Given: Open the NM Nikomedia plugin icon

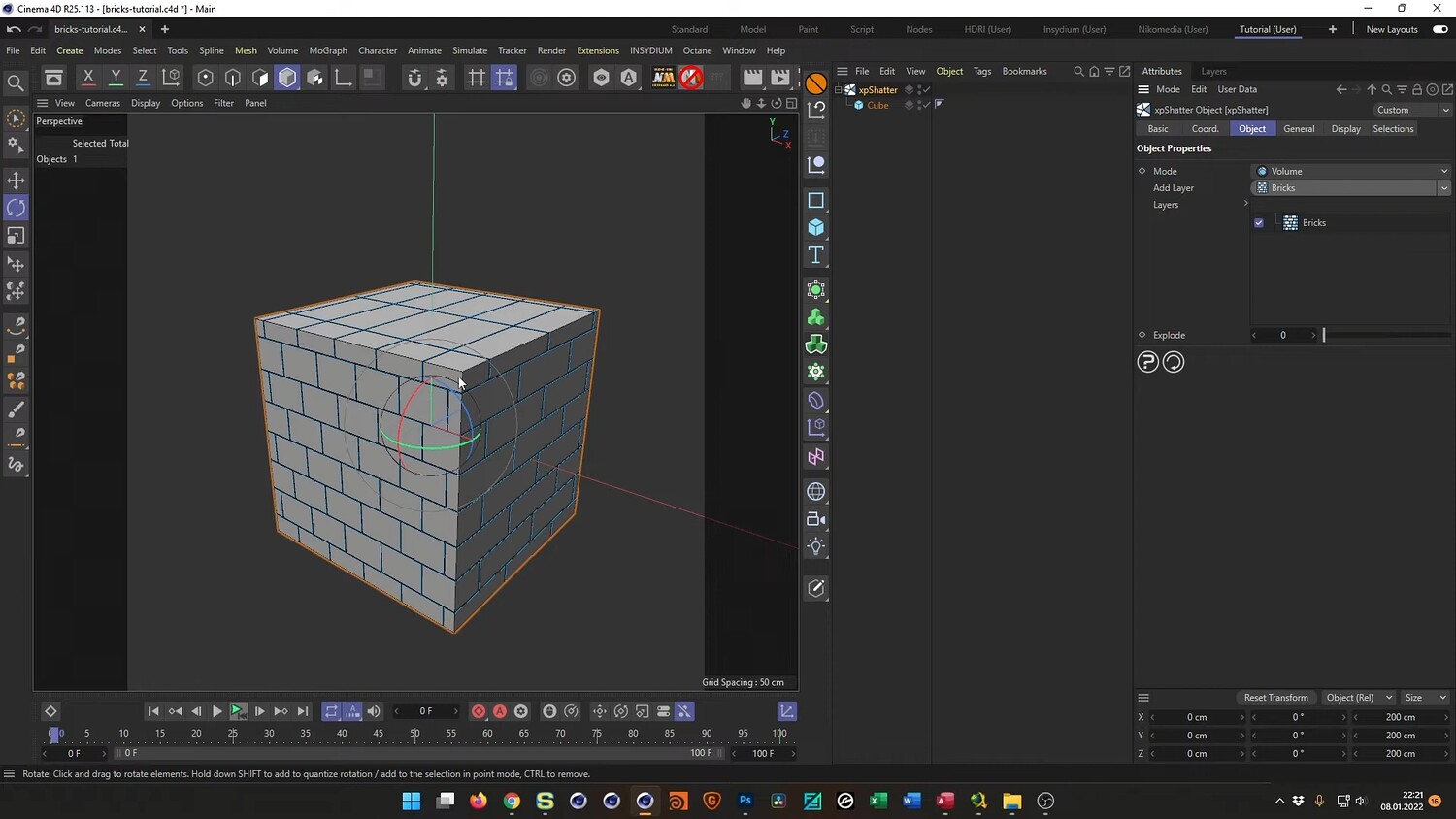Looking at the screenshot, I should point(663,78).
